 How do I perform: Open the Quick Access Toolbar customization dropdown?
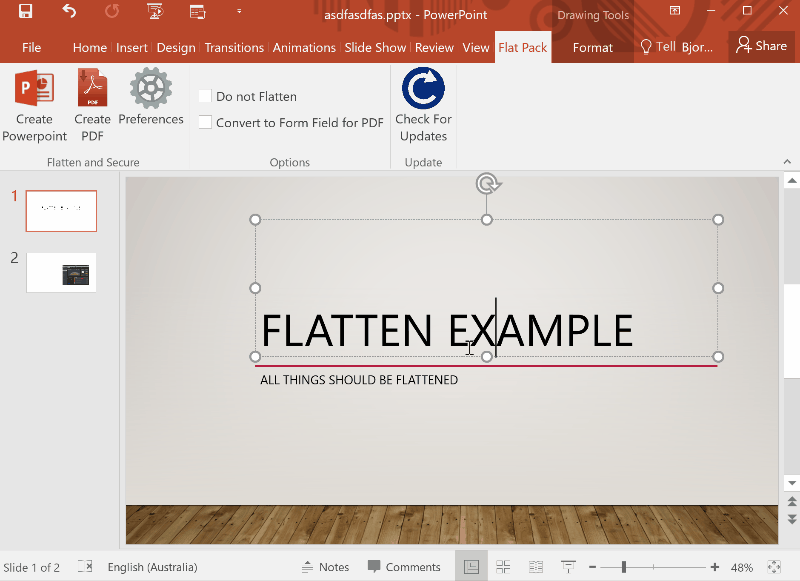pos(238,13)
